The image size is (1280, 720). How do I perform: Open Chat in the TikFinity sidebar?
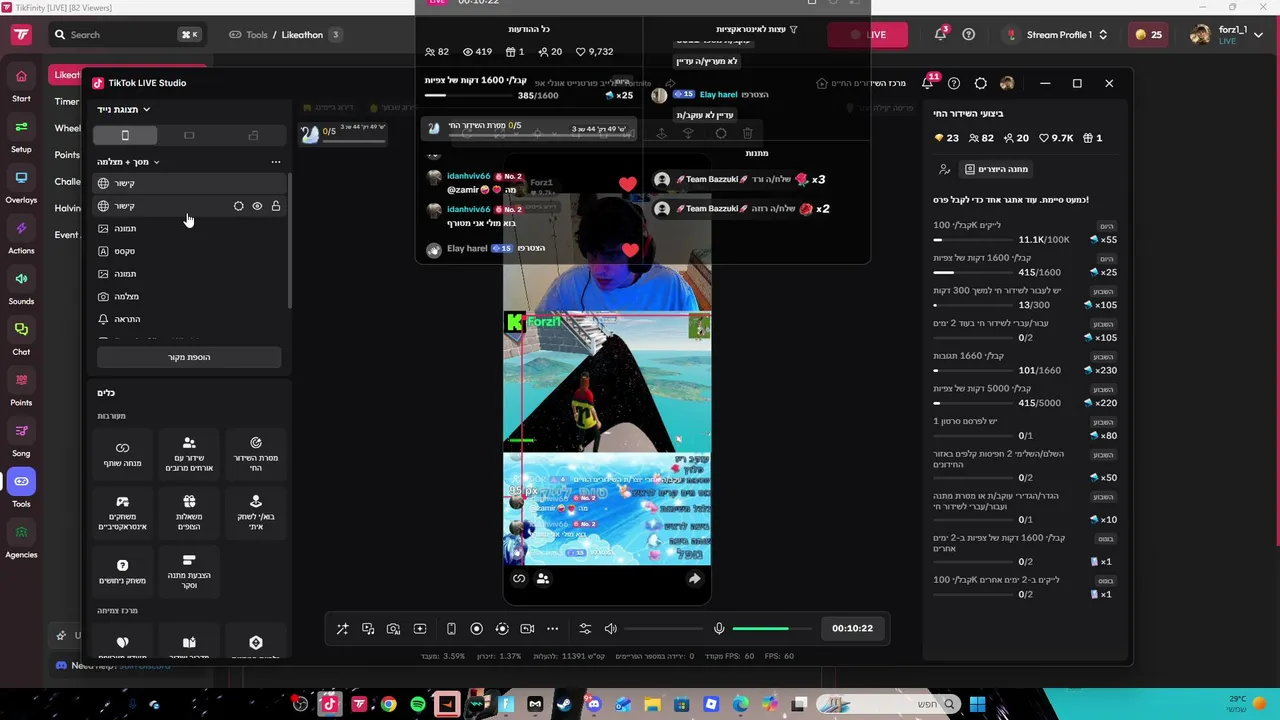(x=21, y=338)
